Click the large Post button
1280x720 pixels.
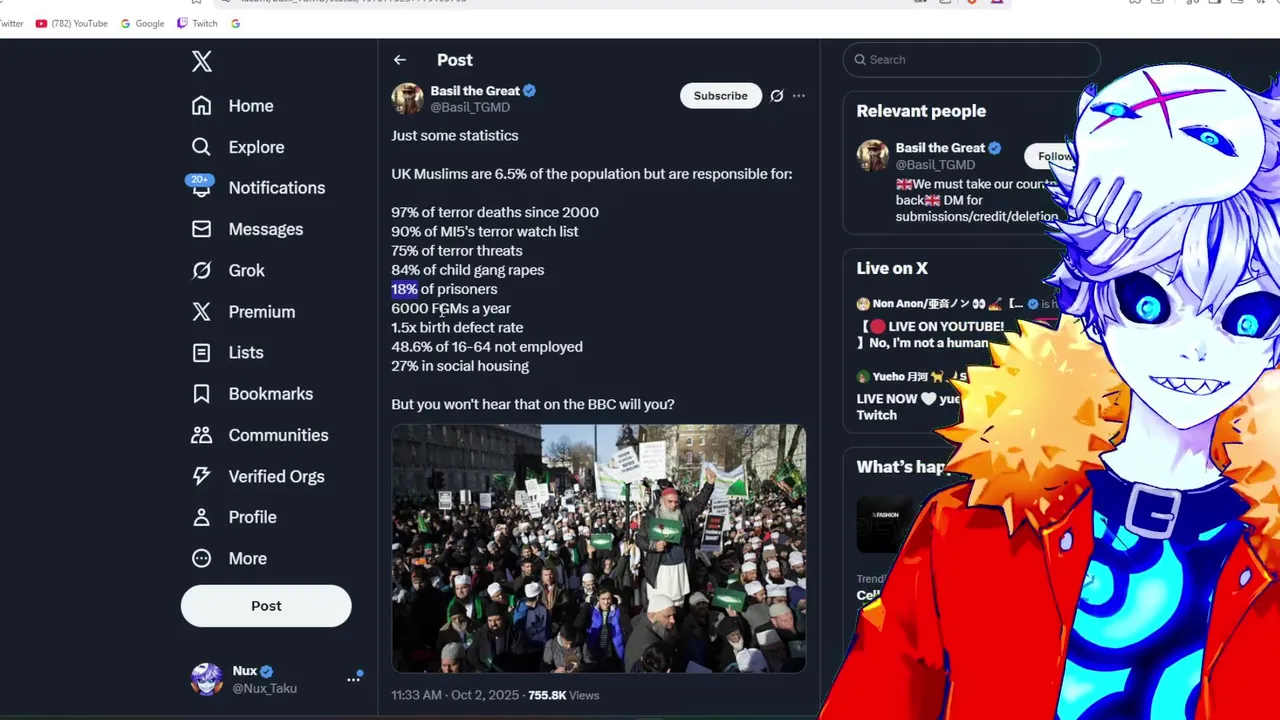(266, 606)
